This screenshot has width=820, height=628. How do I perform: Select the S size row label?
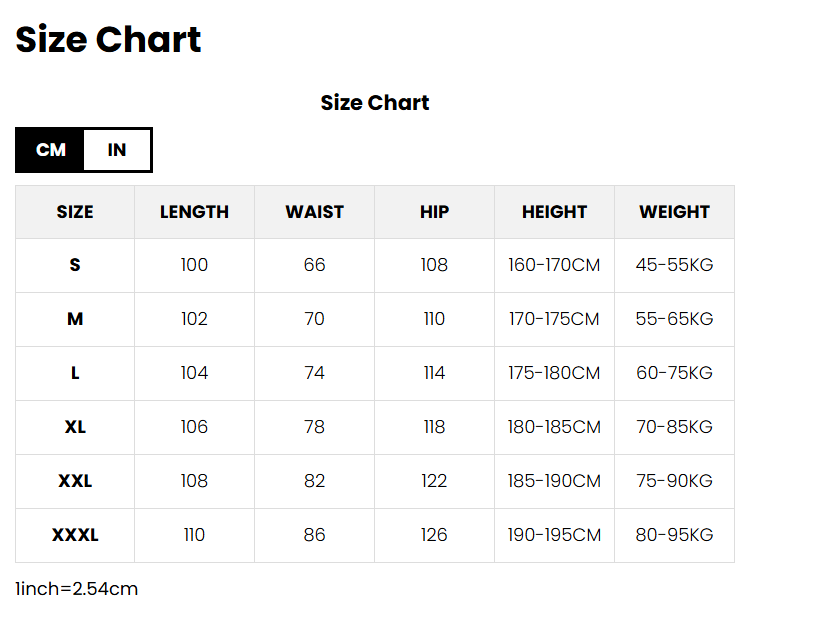click(75, 265)
